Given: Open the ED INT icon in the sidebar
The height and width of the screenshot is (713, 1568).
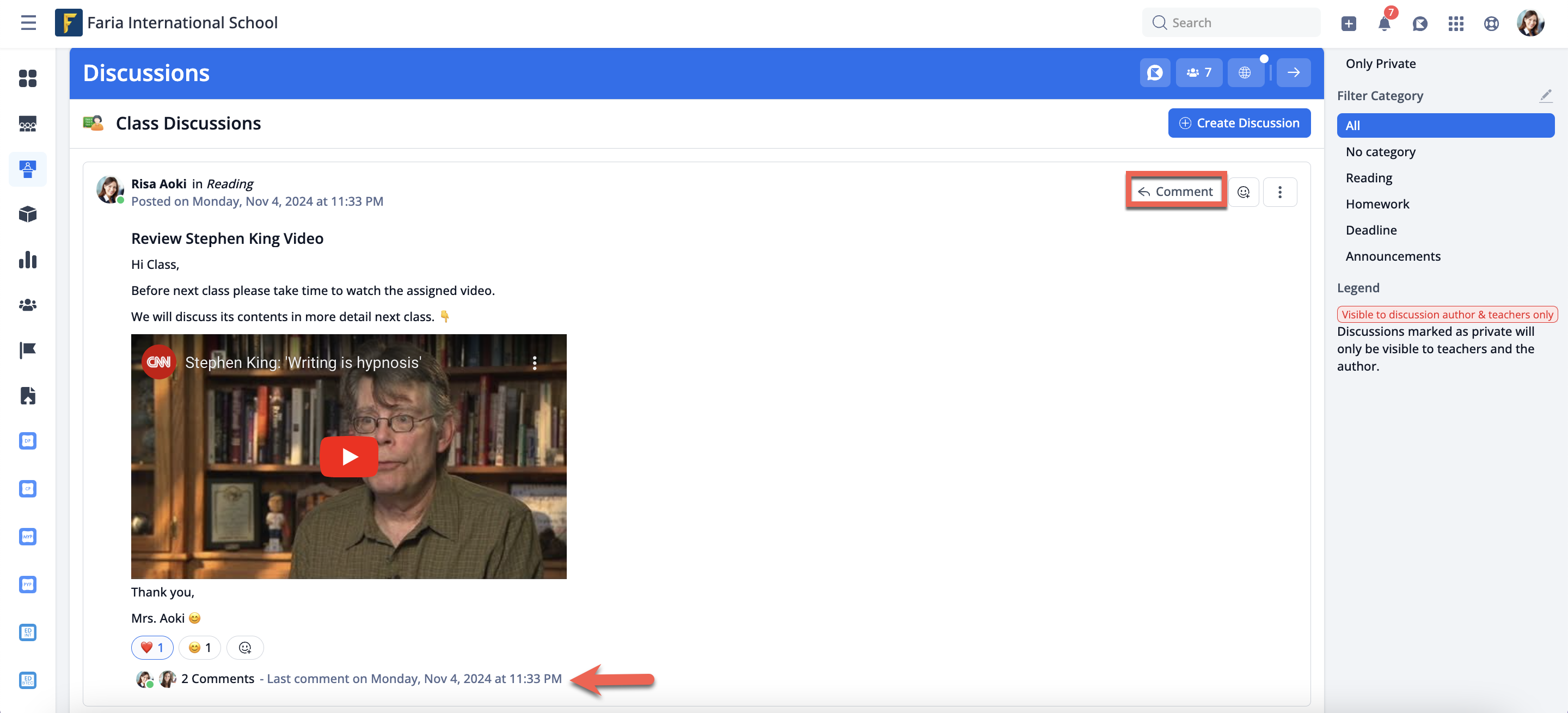Looking at the screenshot, I should tap(27, 632).
